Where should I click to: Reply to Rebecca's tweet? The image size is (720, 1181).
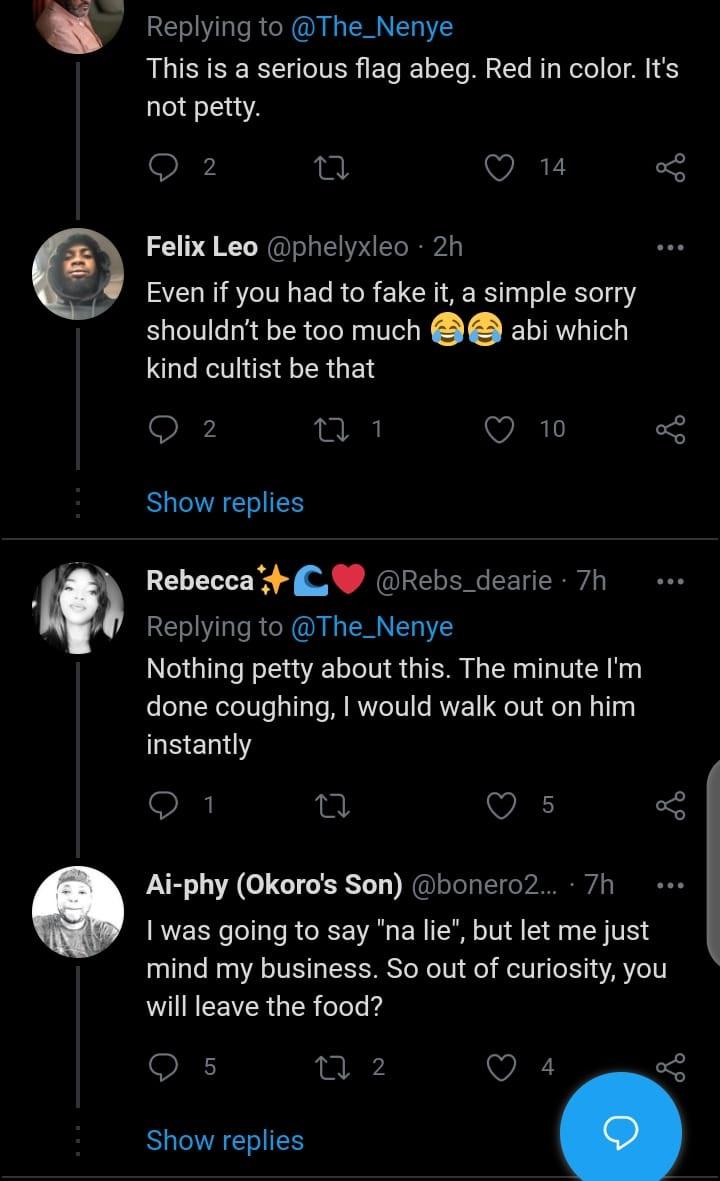pyautogui.click(x=163, y=805)
